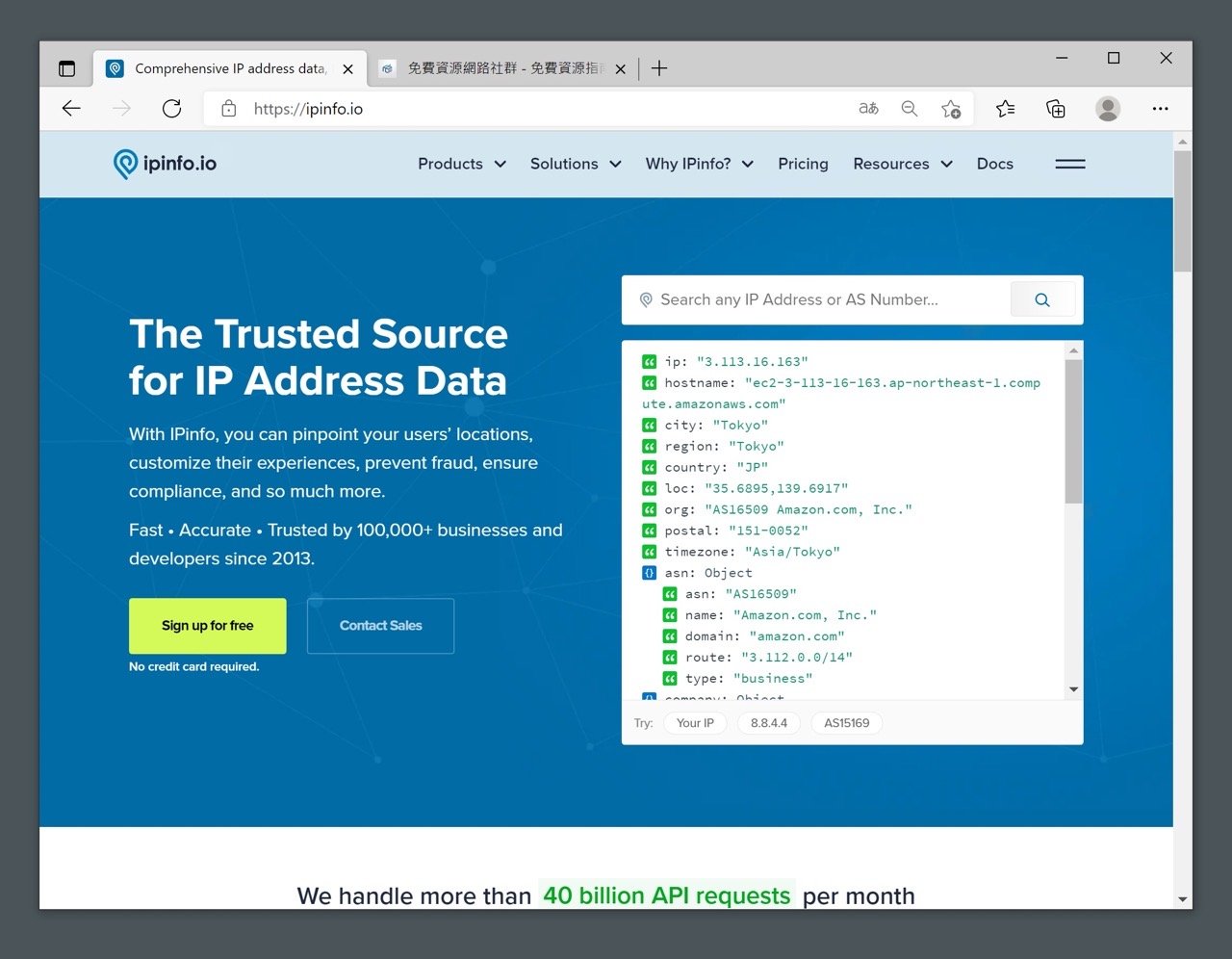Click the 40 billion API requests text
Screen dimensions: 1232x959
(x=667, y=895)
